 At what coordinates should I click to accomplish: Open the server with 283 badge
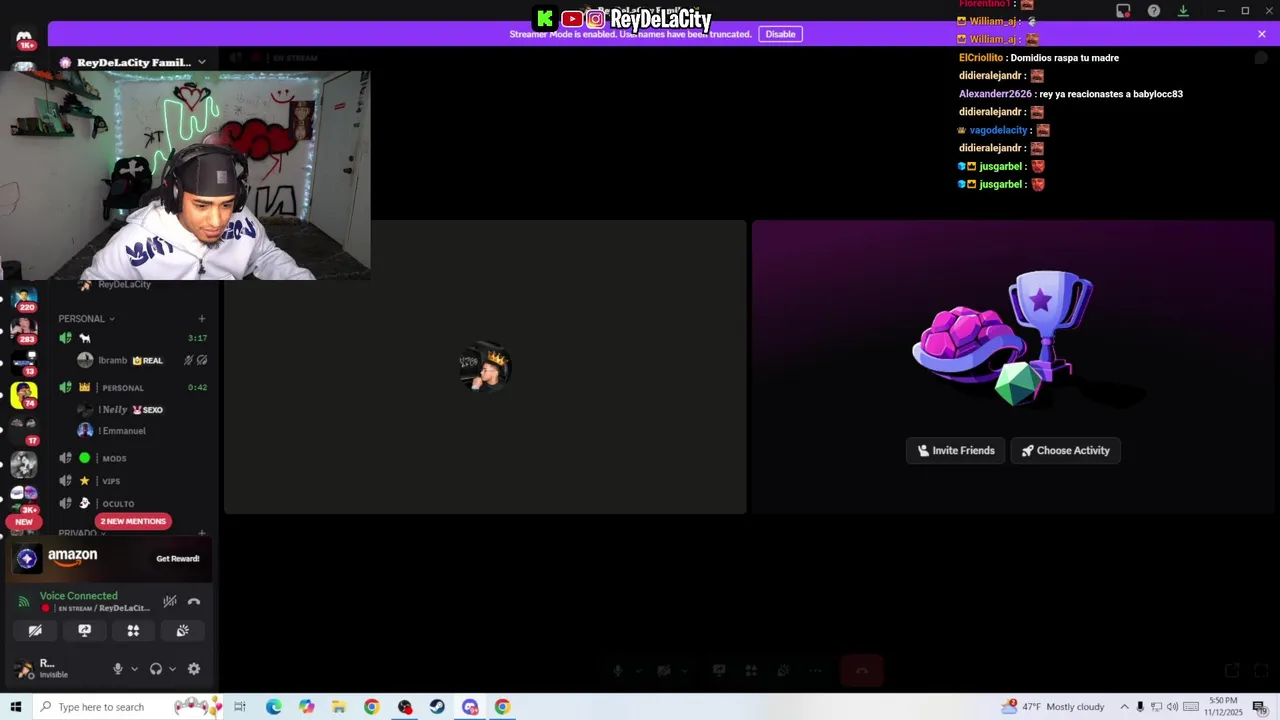(x=24, y=330)
